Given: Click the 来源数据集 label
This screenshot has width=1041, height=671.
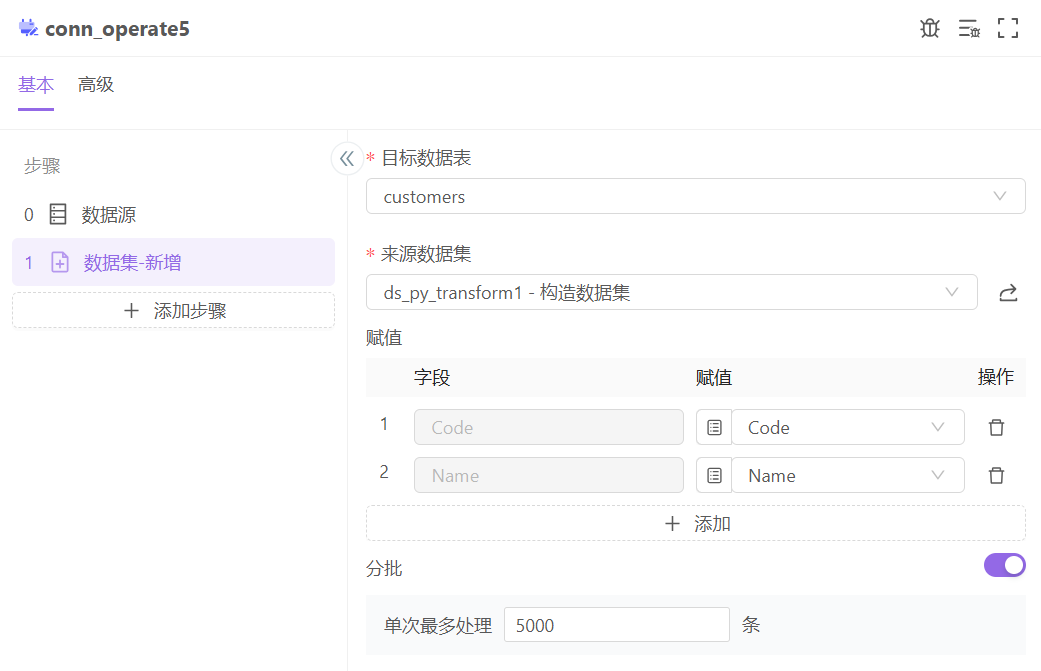Looking at the screenshot, I should 426,254.
